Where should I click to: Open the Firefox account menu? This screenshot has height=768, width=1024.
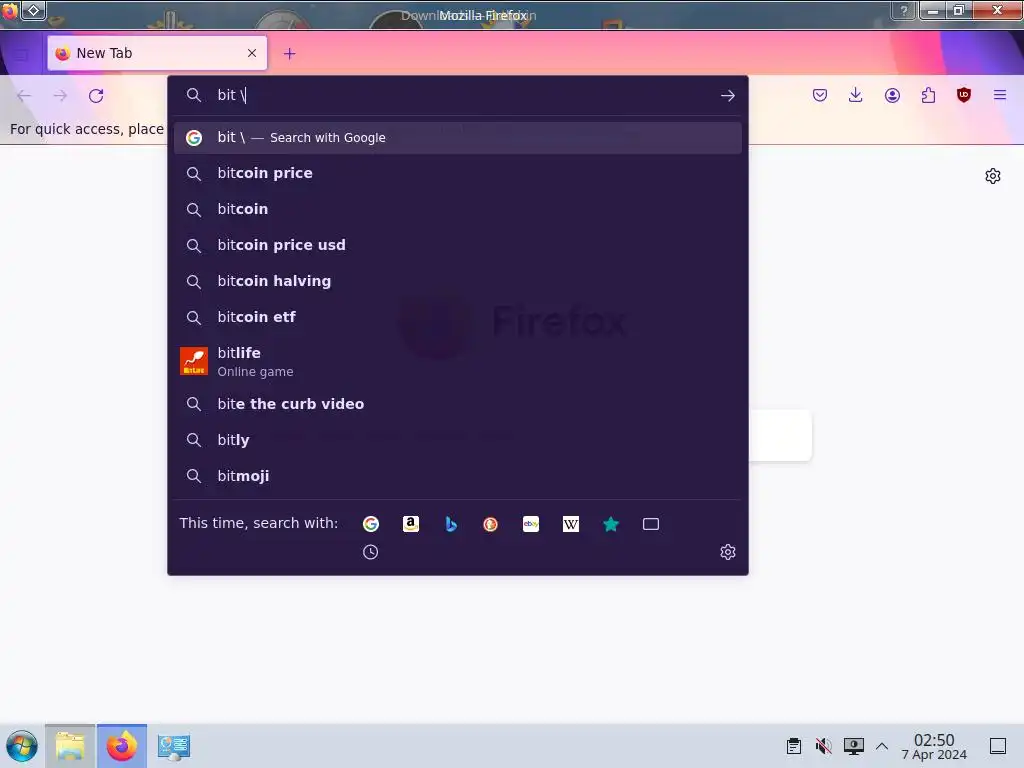point(892,95)
